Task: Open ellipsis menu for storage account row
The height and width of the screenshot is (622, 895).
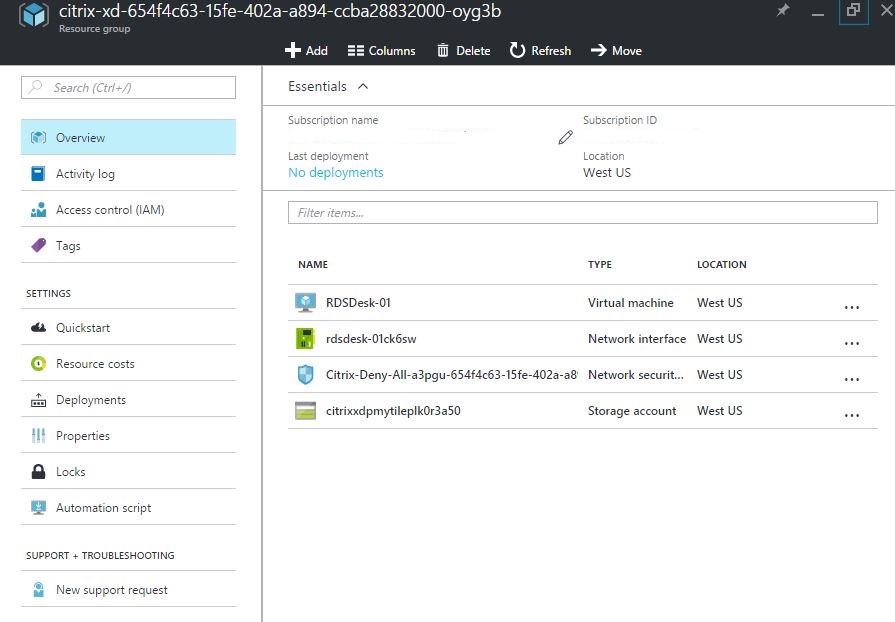Action: point(851,415)
